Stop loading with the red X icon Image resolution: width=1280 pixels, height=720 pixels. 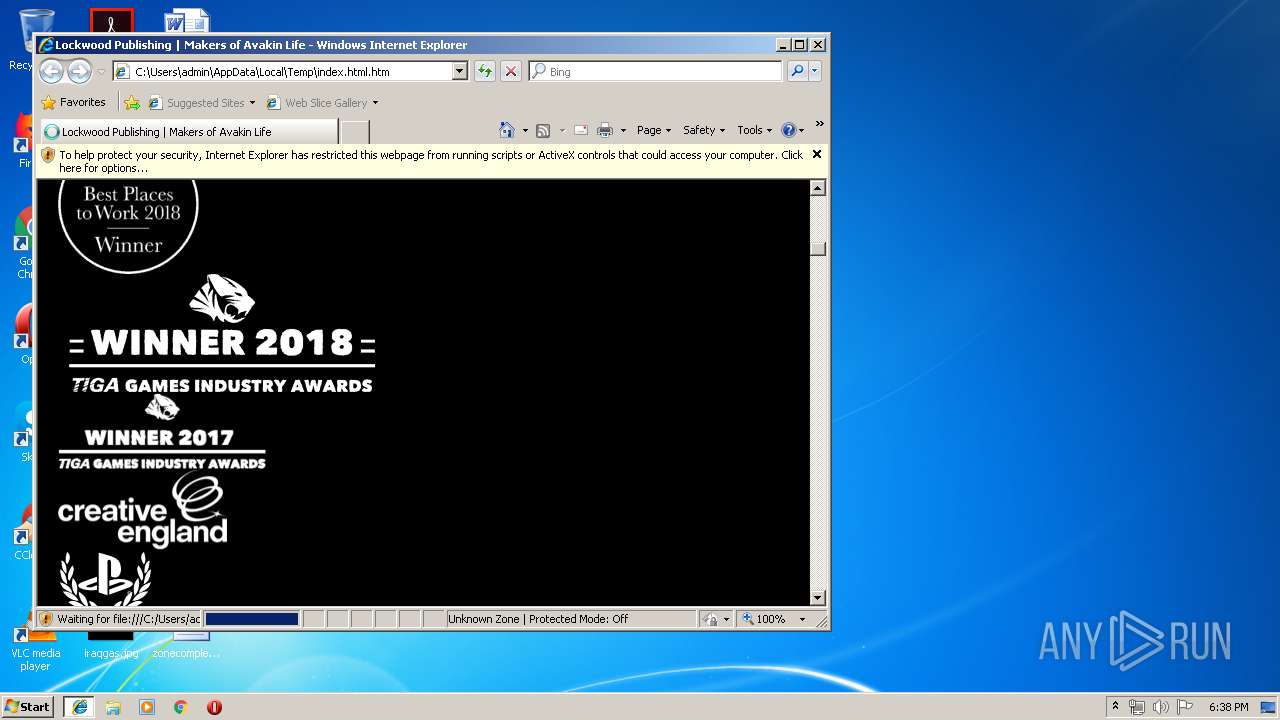click(511, 71)
